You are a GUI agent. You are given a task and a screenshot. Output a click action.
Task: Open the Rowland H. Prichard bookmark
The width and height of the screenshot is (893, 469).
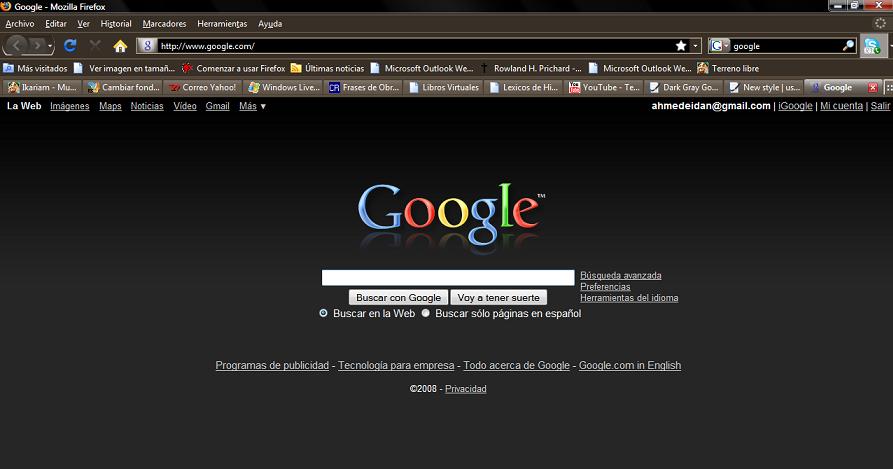[531, 68]
